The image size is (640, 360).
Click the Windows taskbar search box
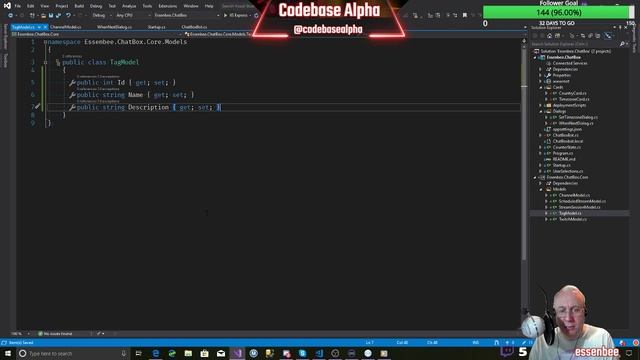coord(73,353)
